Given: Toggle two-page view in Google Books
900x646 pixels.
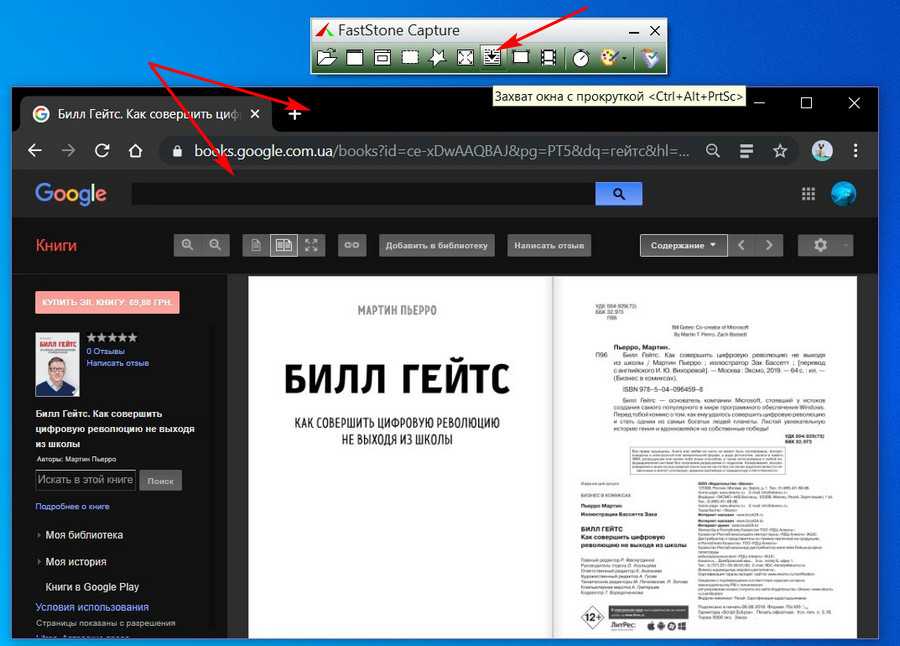Looking at the screenshot, I should pyautogui.click(x=284, y=245).
